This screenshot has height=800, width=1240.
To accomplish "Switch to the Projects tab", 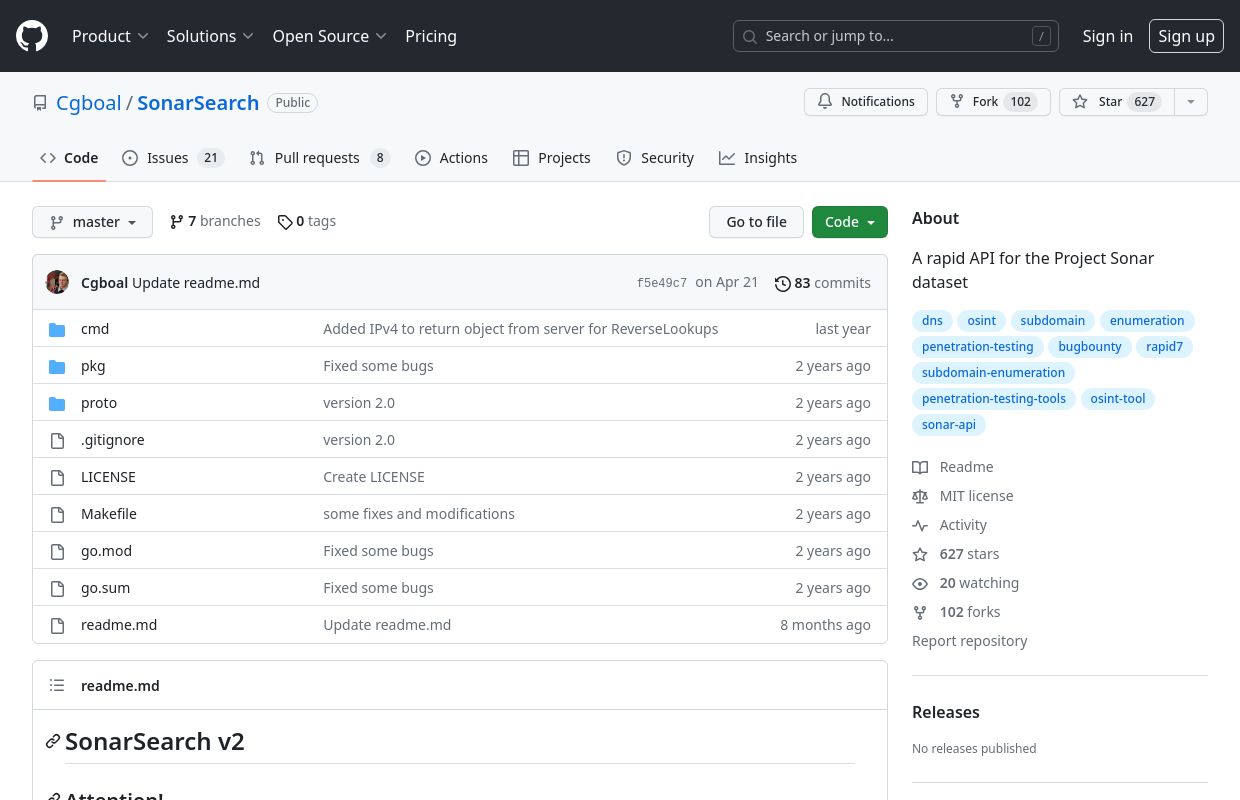I will pyautogui.click(x=552, y=158).
